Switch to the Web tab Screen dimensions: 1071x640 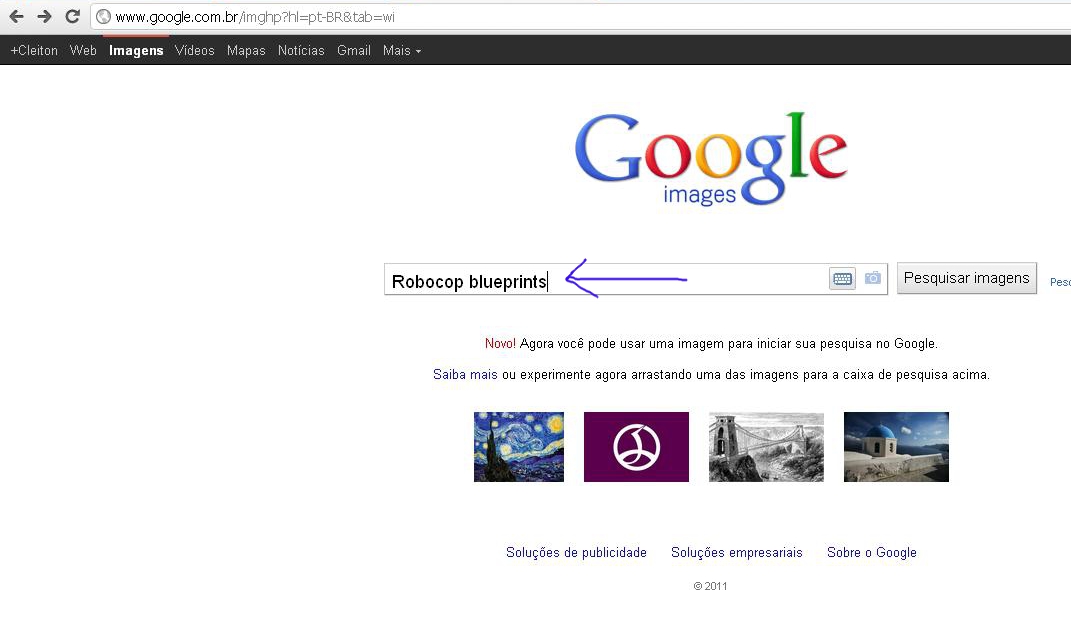[83, 51]
